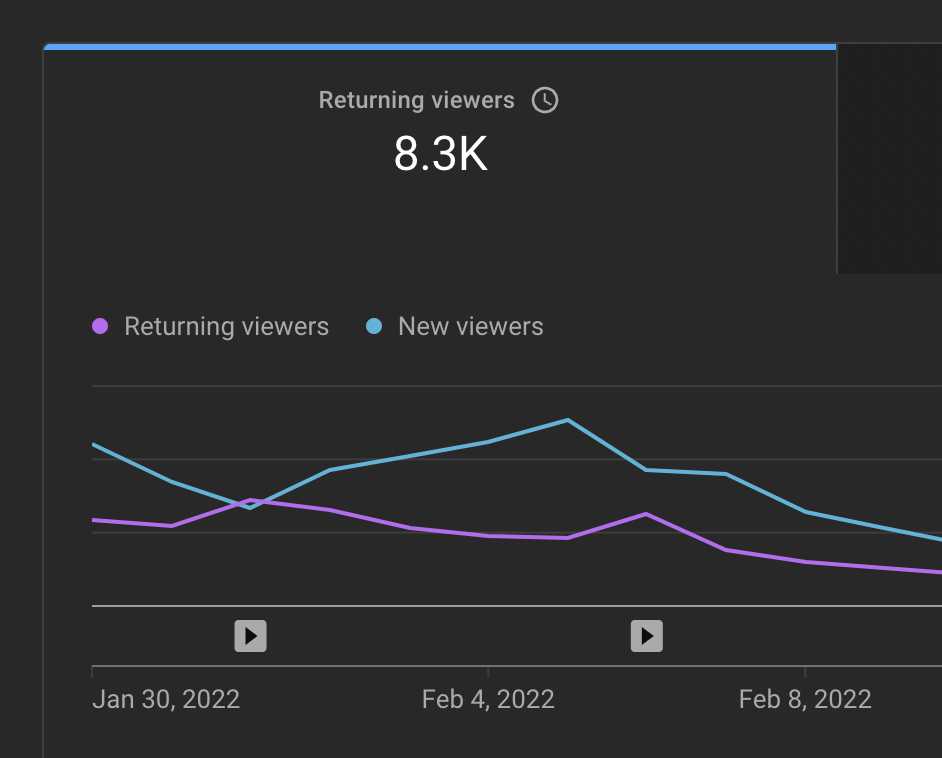Click the Feb 4, 2022 axis label
This screenshot has height=758, width=942.
pyautogui.click(x=488, y=700)
